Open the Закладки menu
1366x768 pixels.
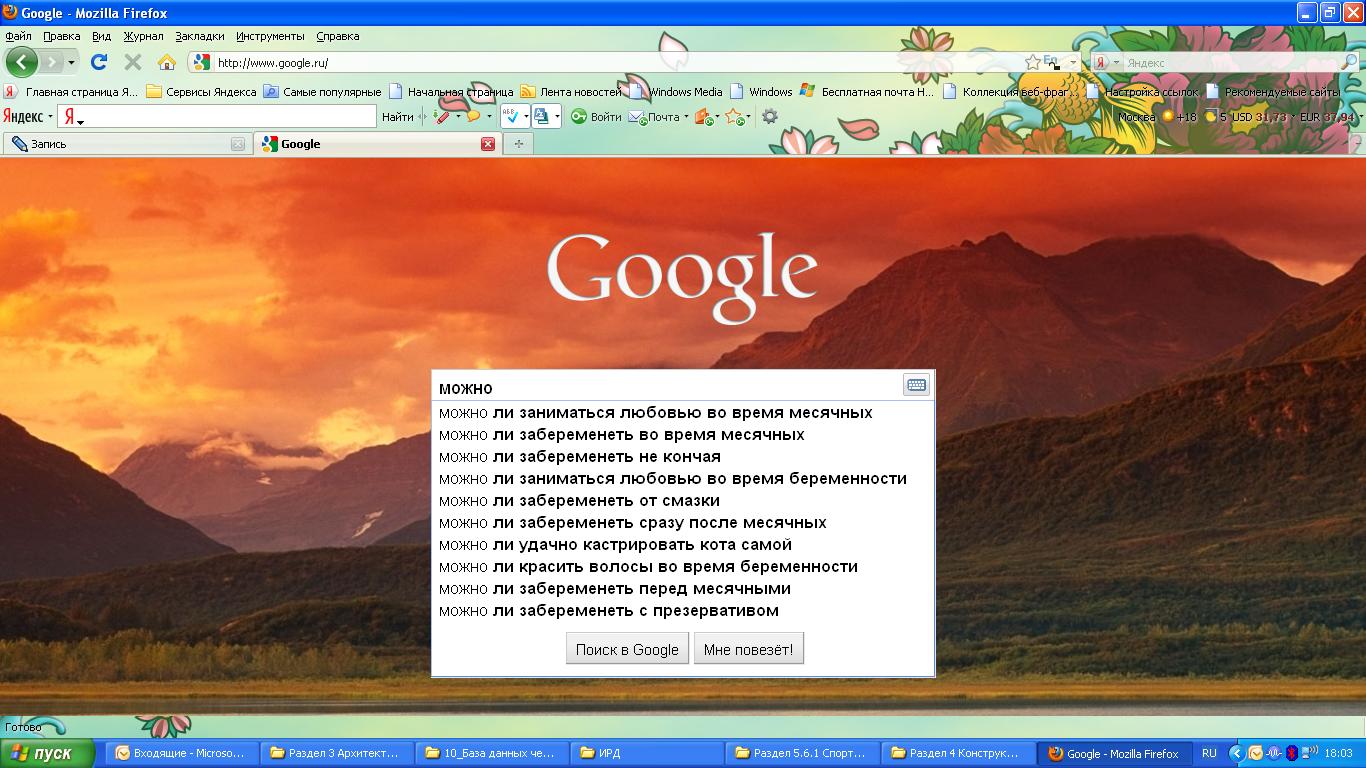(x=200, y=36)
